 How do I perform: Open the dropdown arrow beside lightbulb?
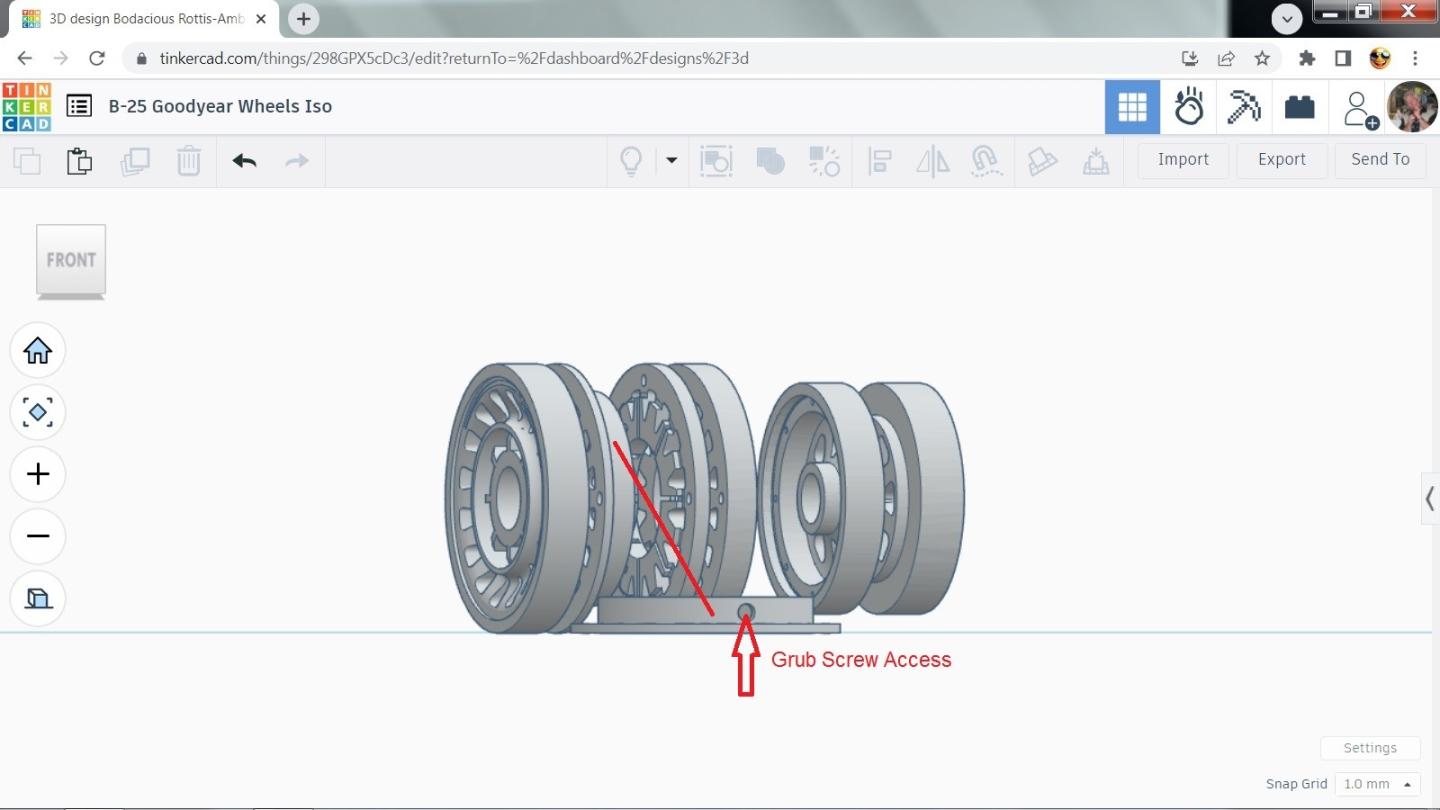click(x=671, y=160)
